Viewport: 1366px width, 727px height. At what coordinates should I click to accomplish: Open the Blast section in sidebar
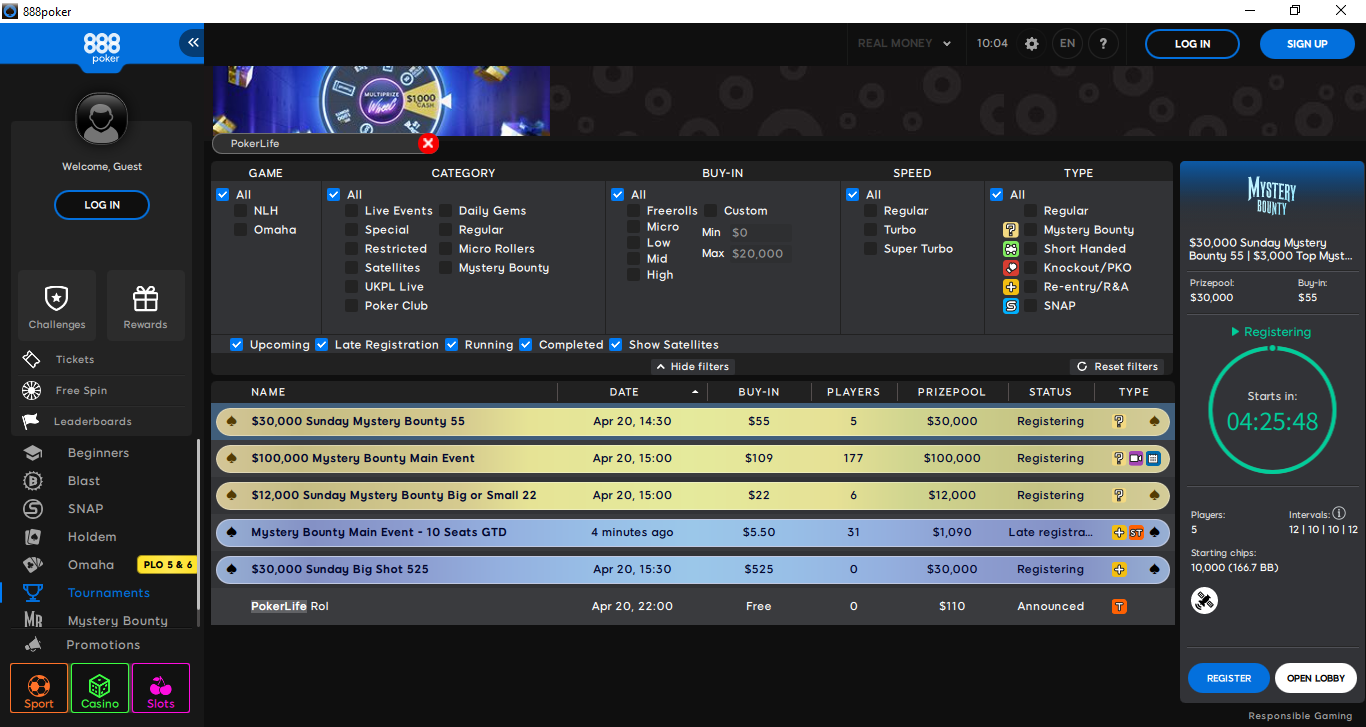[x=84, y=481]
